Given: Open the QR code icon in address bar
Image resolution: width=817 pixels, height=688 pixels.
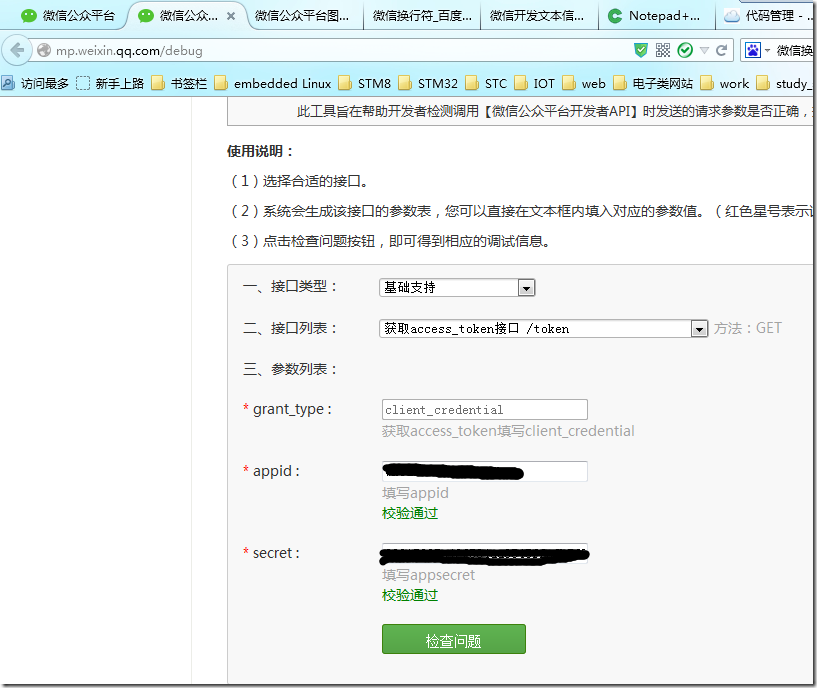Looking at the screenshot, I should (x=663, y=50).
